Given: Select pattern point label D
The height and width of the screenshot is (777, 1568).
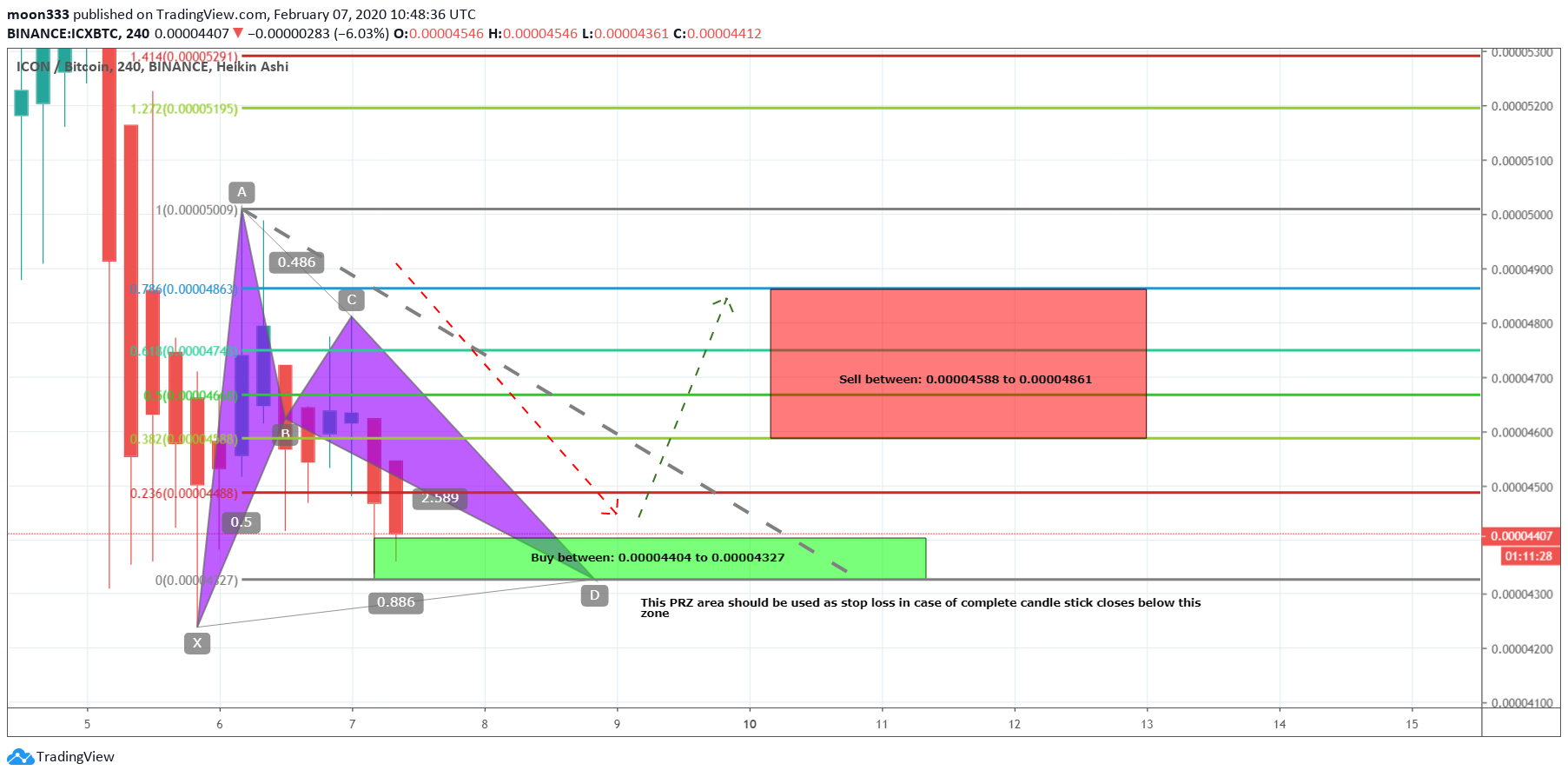Looking at the screenshot, I should pyautogui.click(x=594, y=595).
